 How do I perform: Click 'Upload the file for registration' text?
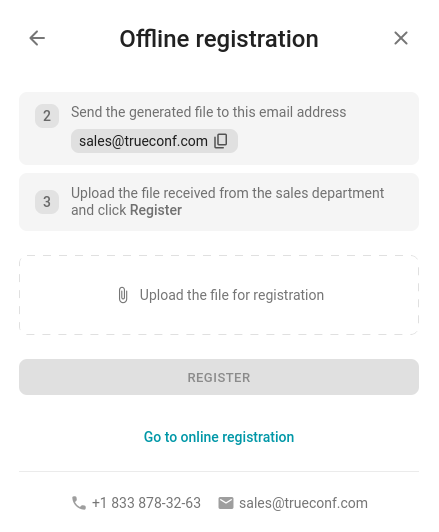pos(232,295)
